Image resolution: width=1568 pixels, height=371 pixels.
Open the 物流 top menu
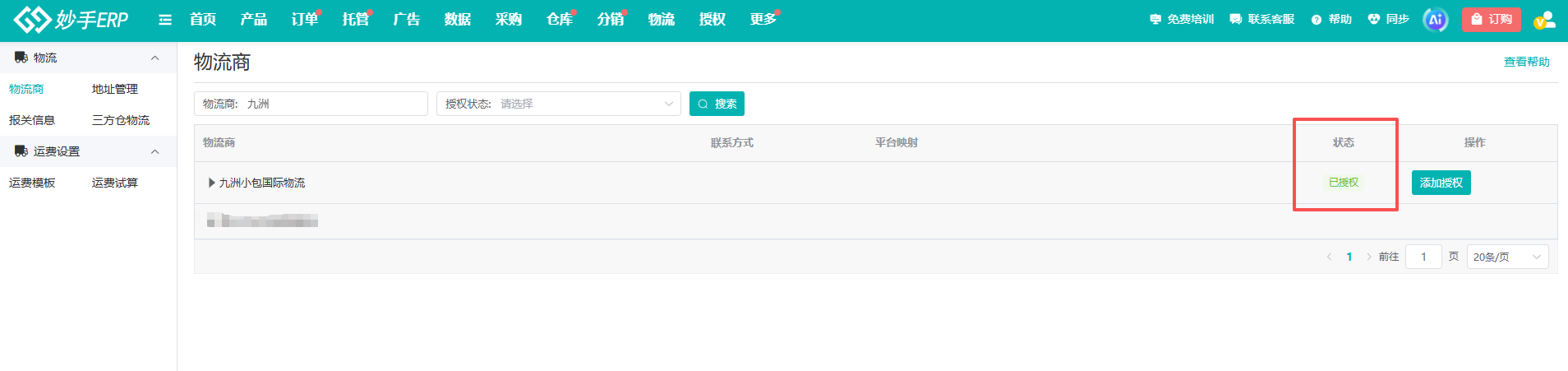(x=662, y=20)
